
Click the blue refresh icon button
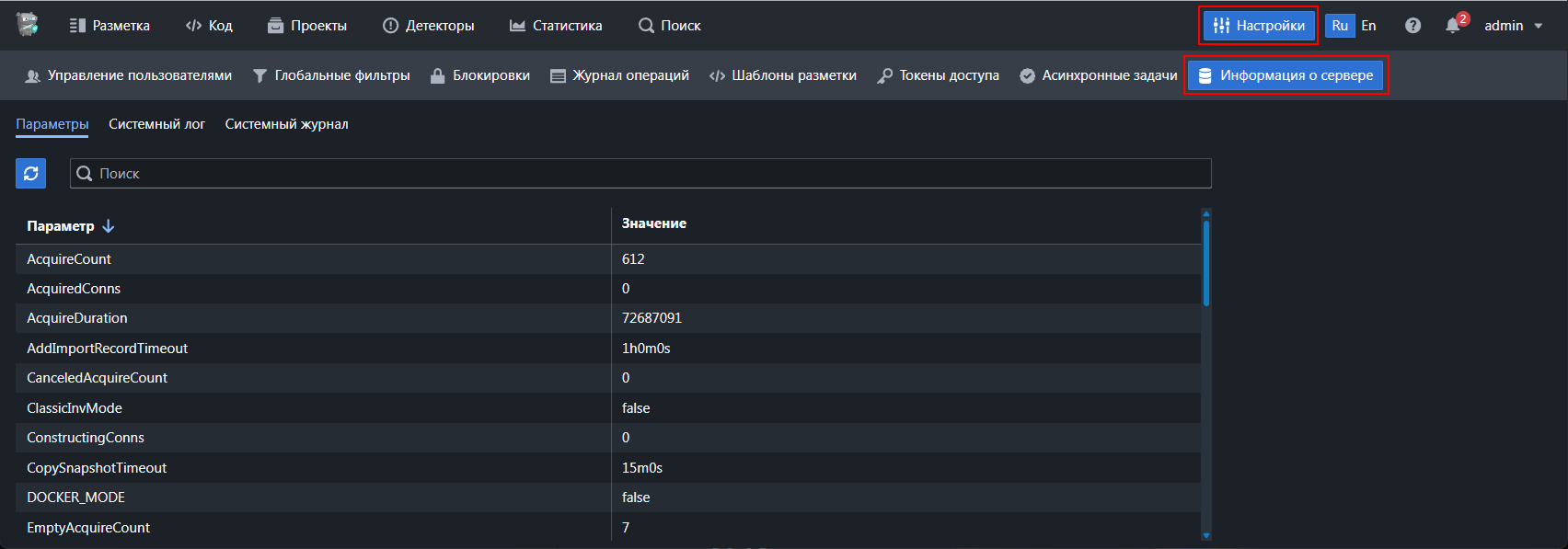(30, 173)
